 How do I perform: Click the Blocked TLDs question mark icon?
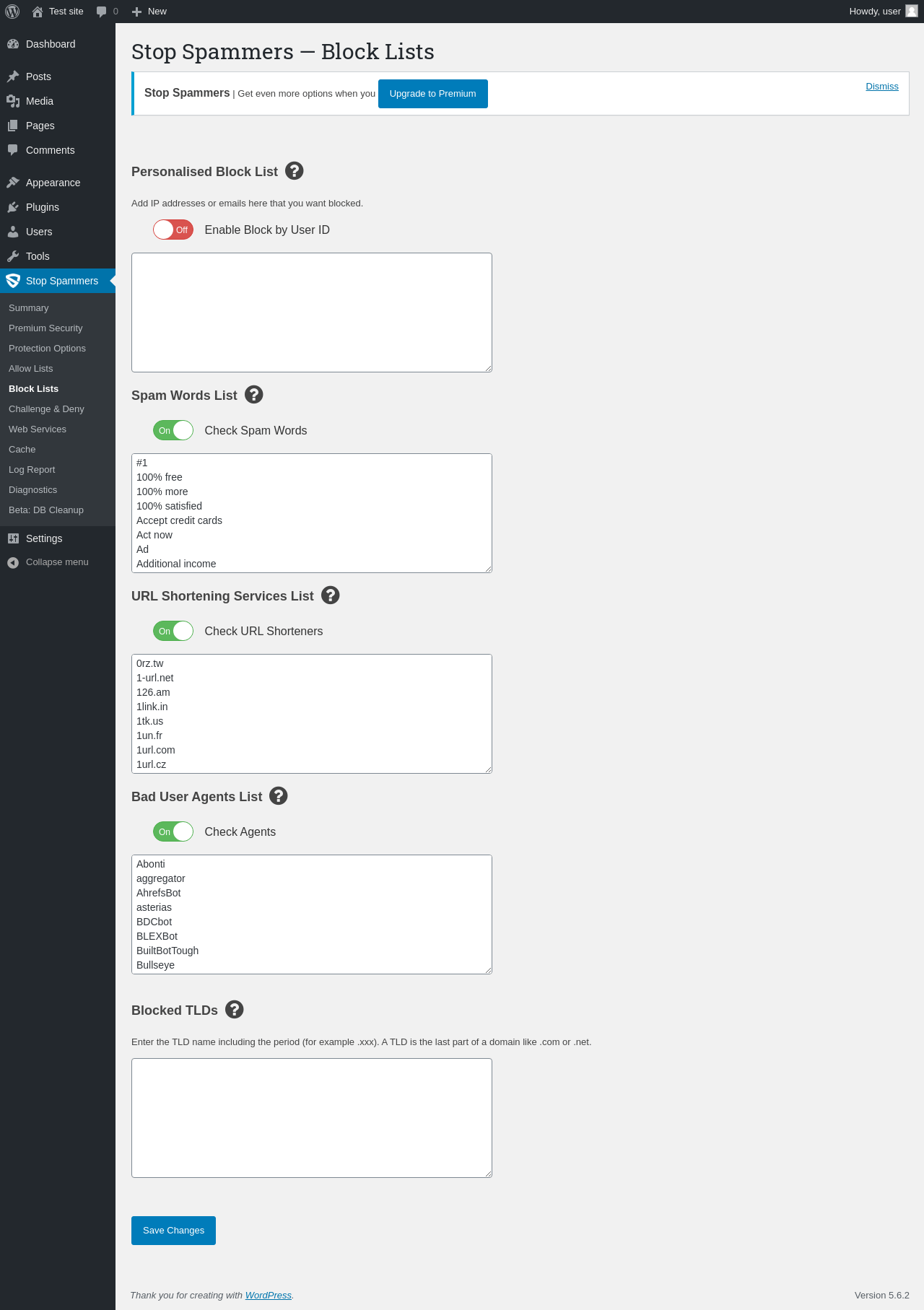[x=234, y=1010]
